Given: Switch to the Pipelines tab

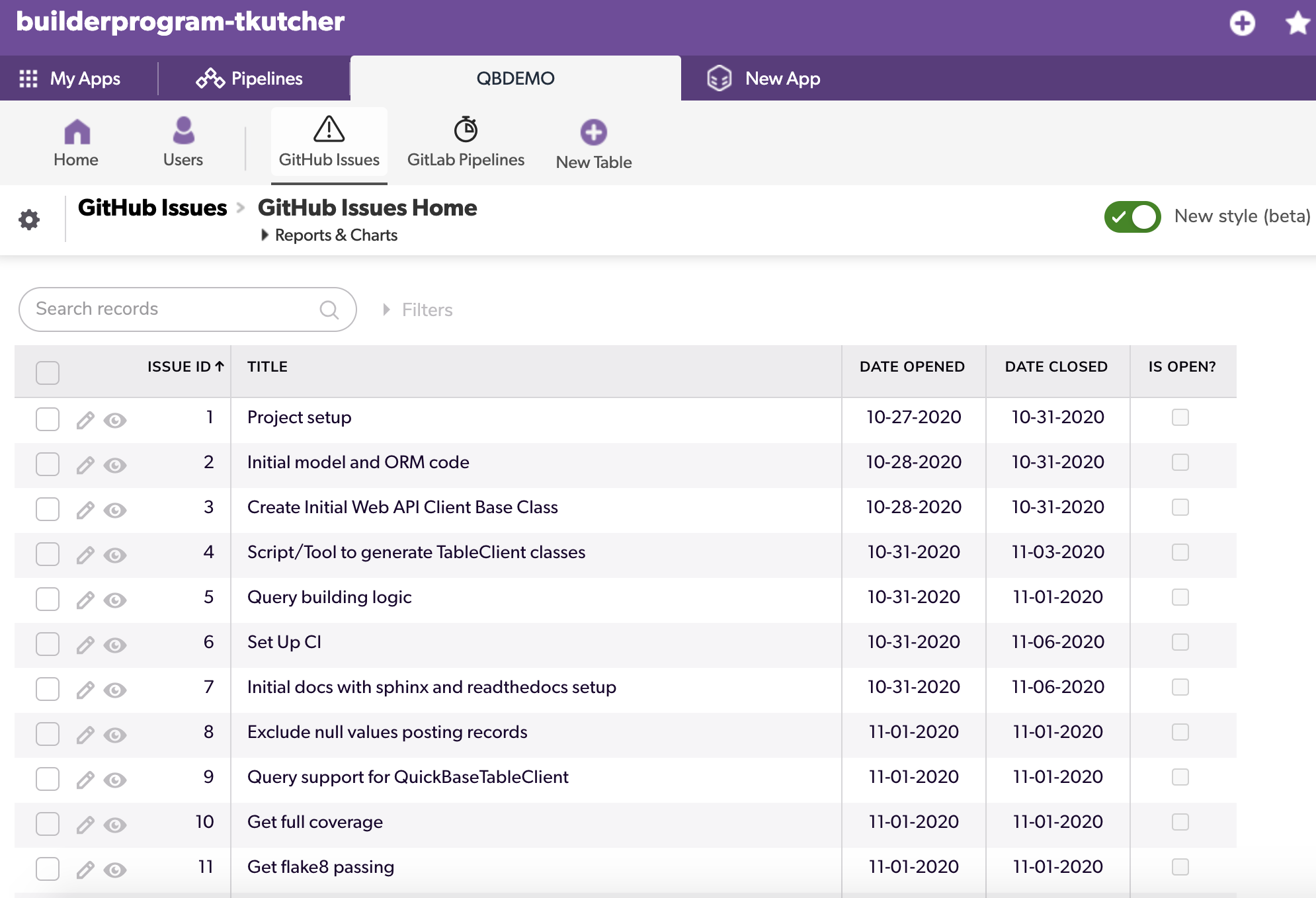Looking at the screenshot, I should [249, 78].
